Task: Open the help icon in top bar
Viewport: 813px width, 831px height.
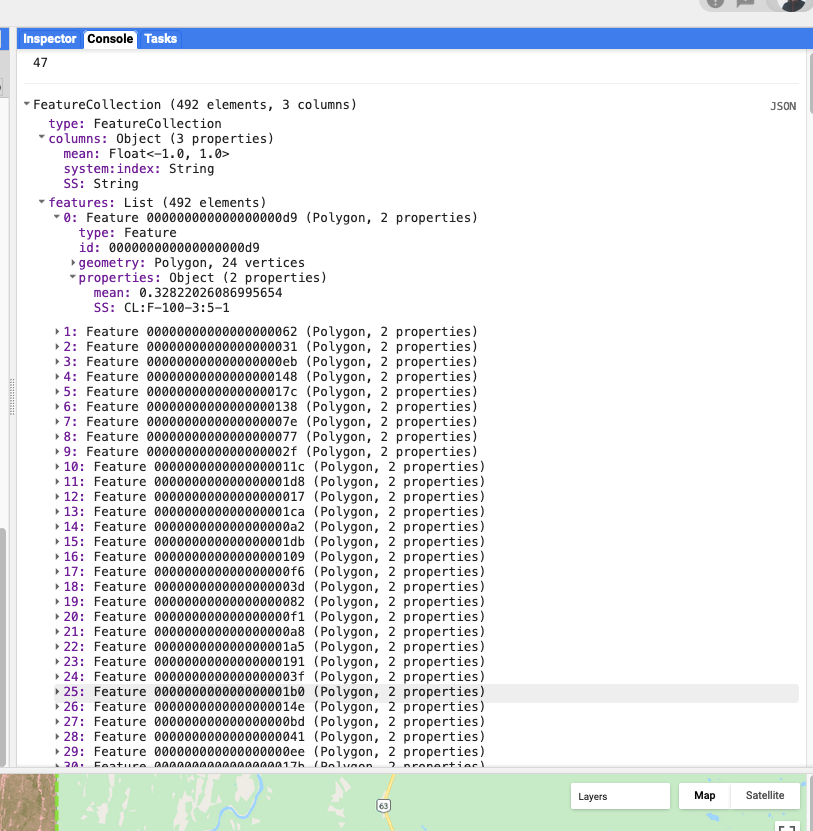Action: [715, 3]
